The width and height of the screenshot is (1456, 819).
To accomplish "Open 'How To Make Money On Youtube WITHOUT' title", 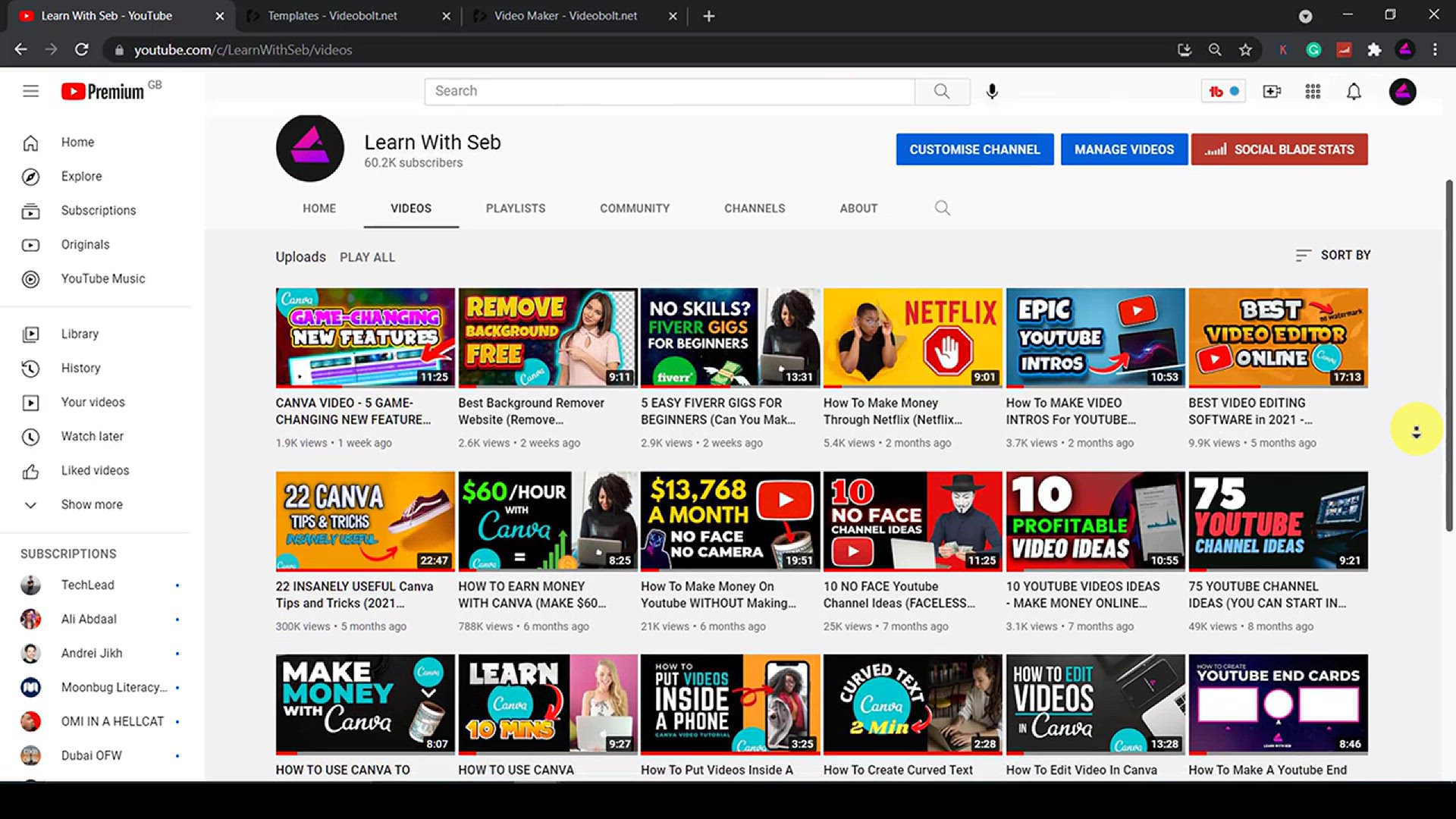I will pos(718,595).
